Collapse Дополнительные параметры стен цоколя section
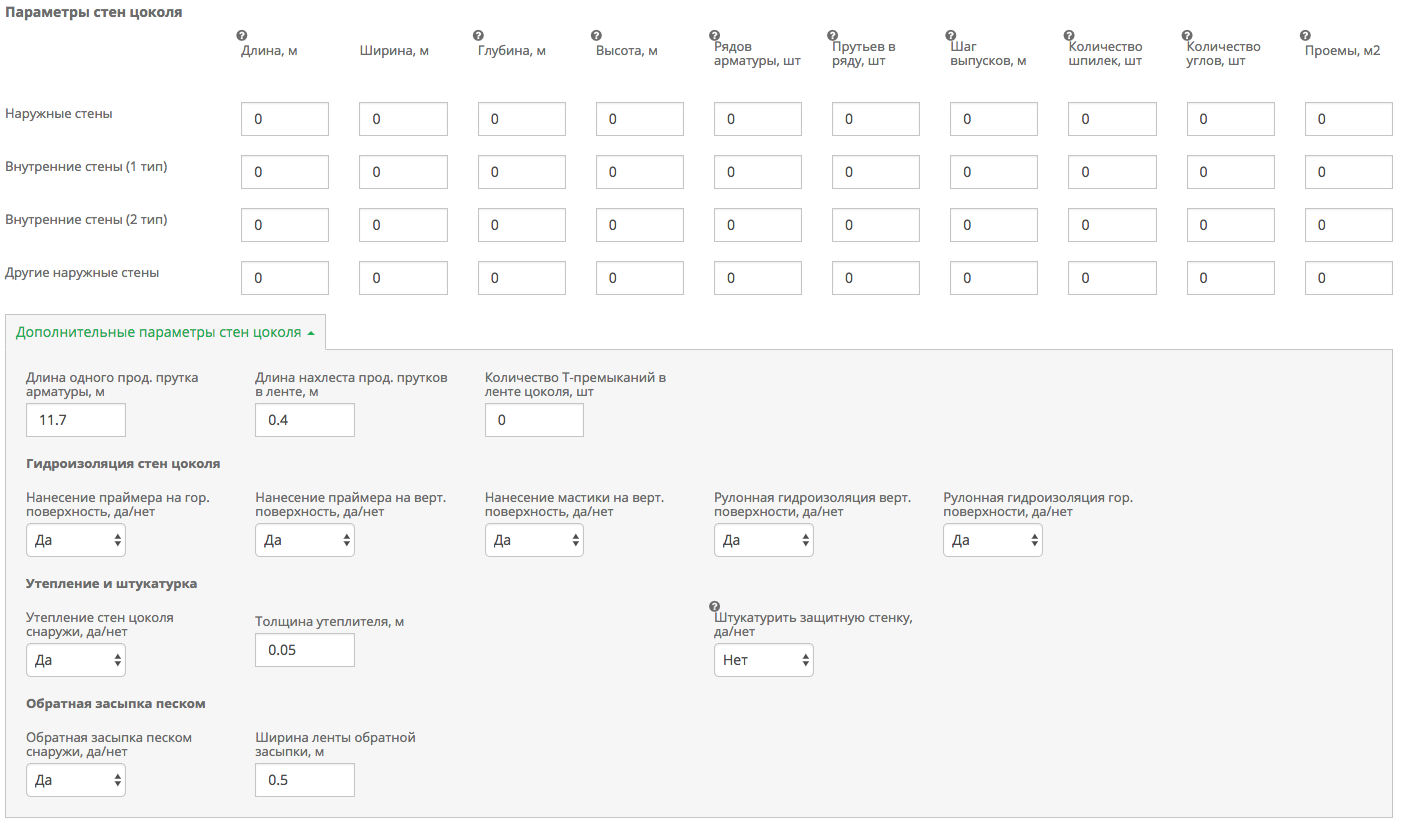1401x825 pixels. pos(165,333)
